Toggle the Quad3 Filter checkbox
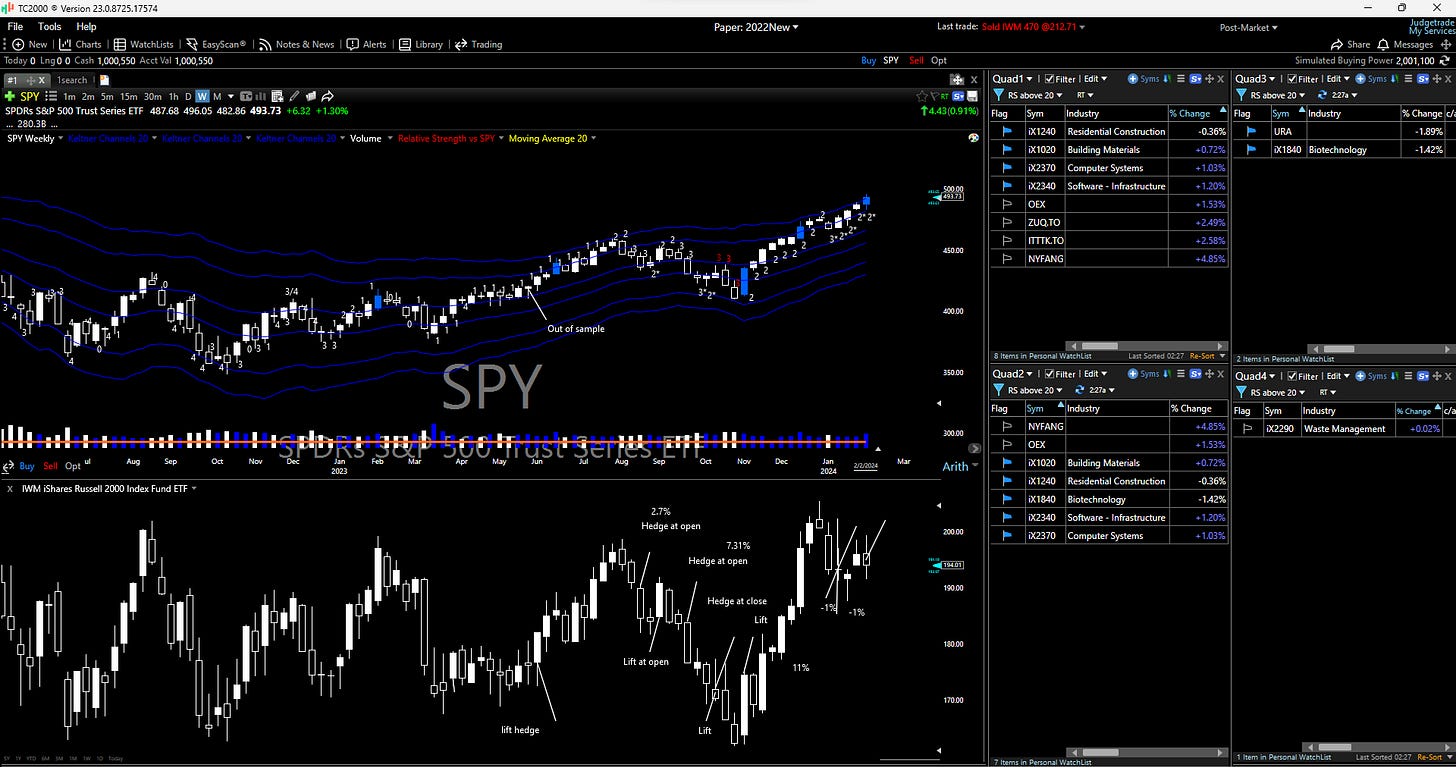Viewport: 1456px width, 767px height. [1292, 79]
